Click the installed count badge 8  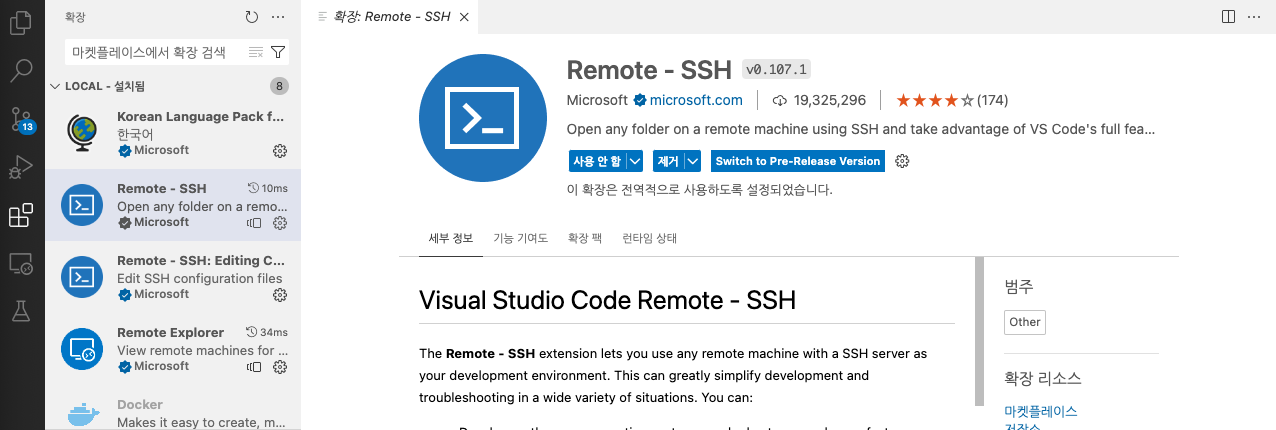(280, 86)
